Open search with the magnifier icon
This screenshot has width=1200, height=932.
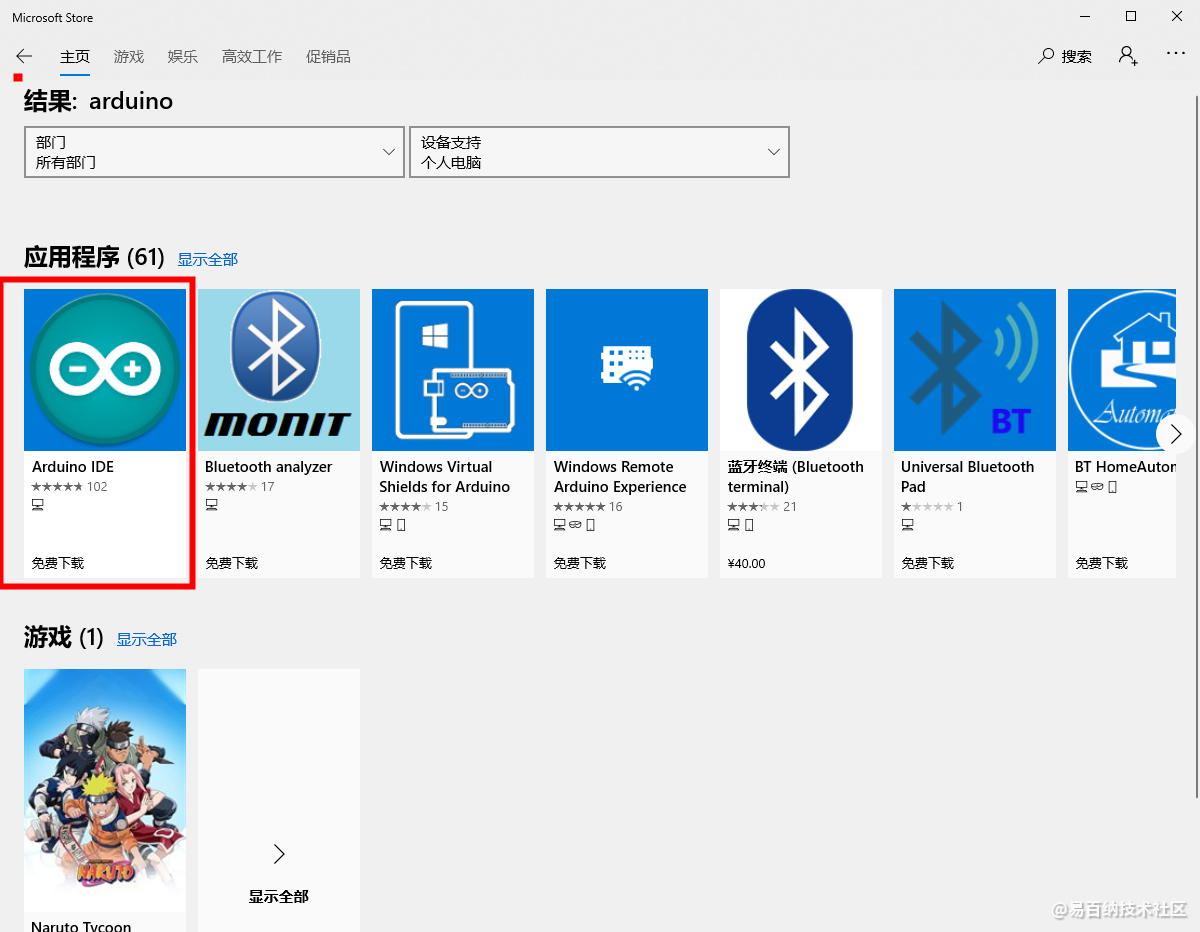click(1046, 56)
